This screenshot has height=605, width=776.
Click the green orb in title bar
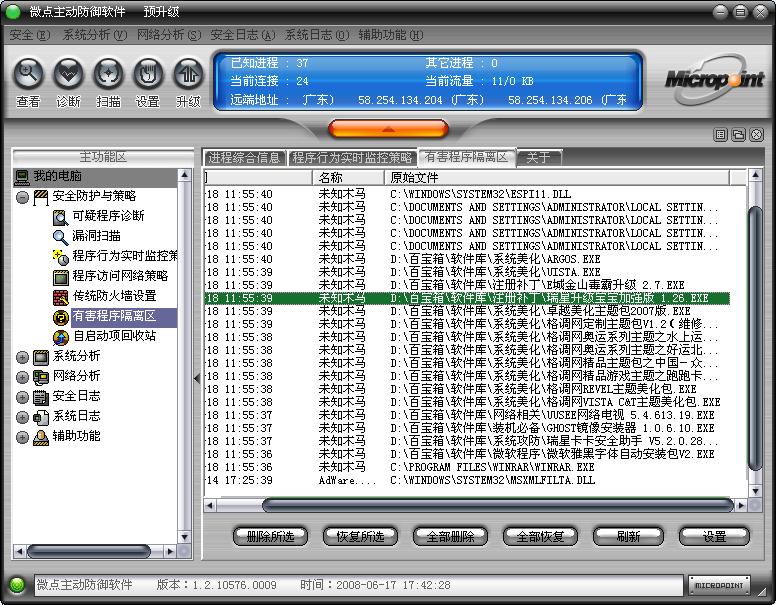click(12, 11)
